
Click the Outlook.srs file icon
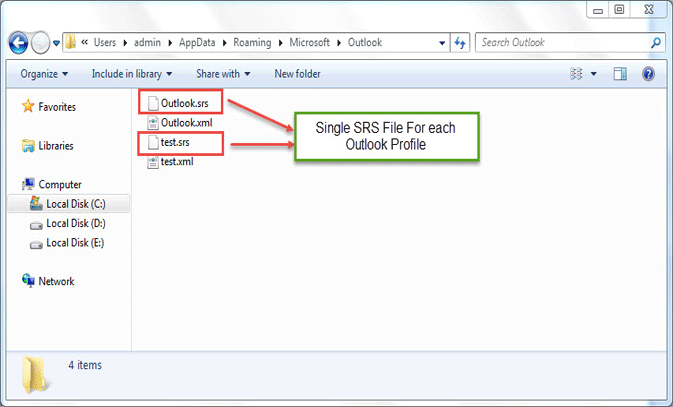click(153, 103)
